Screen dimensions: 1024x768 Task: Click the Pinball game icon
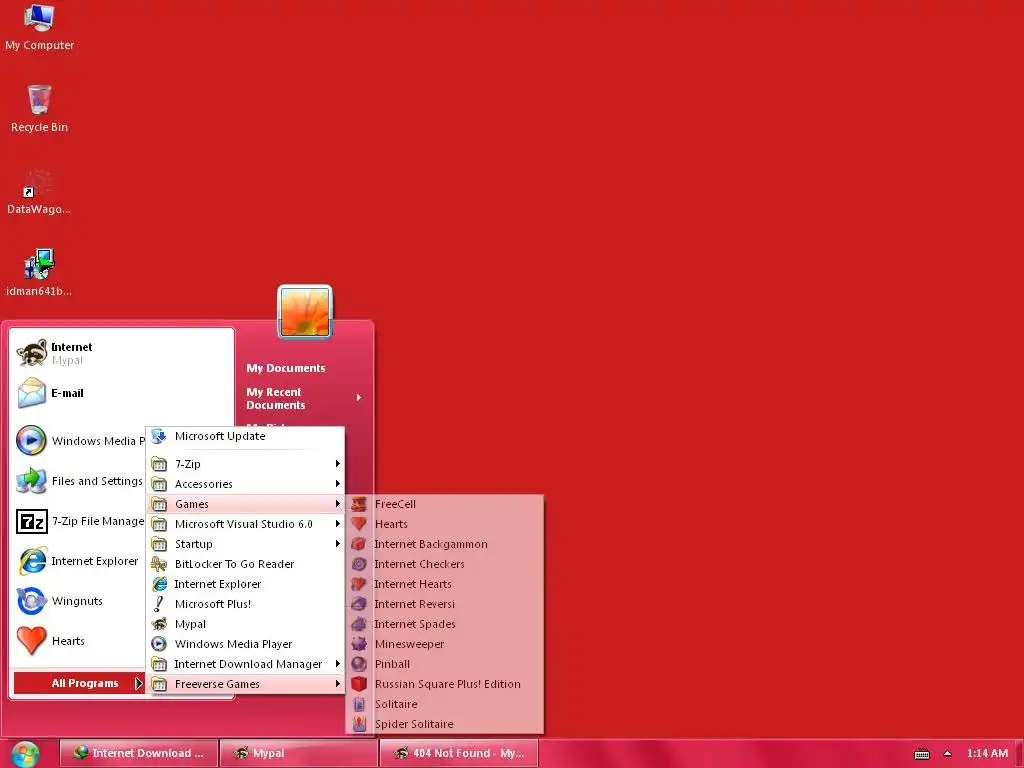click(359, 664)
